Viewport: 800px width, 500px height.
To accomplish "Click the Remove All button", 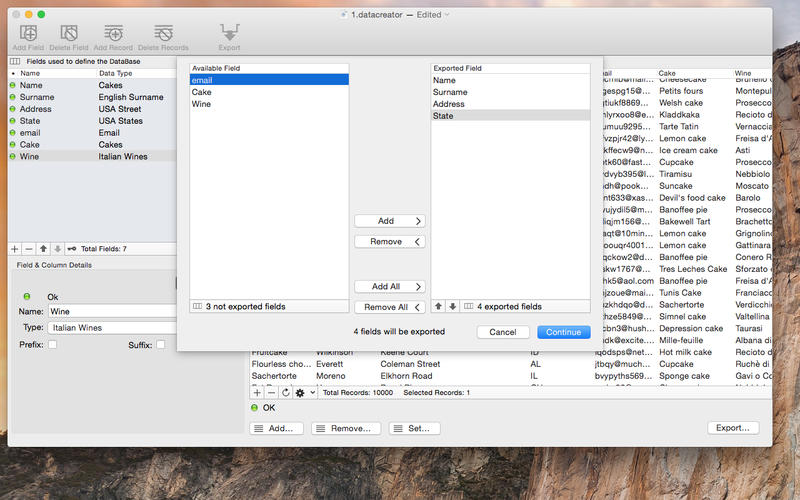I will 389,308.
